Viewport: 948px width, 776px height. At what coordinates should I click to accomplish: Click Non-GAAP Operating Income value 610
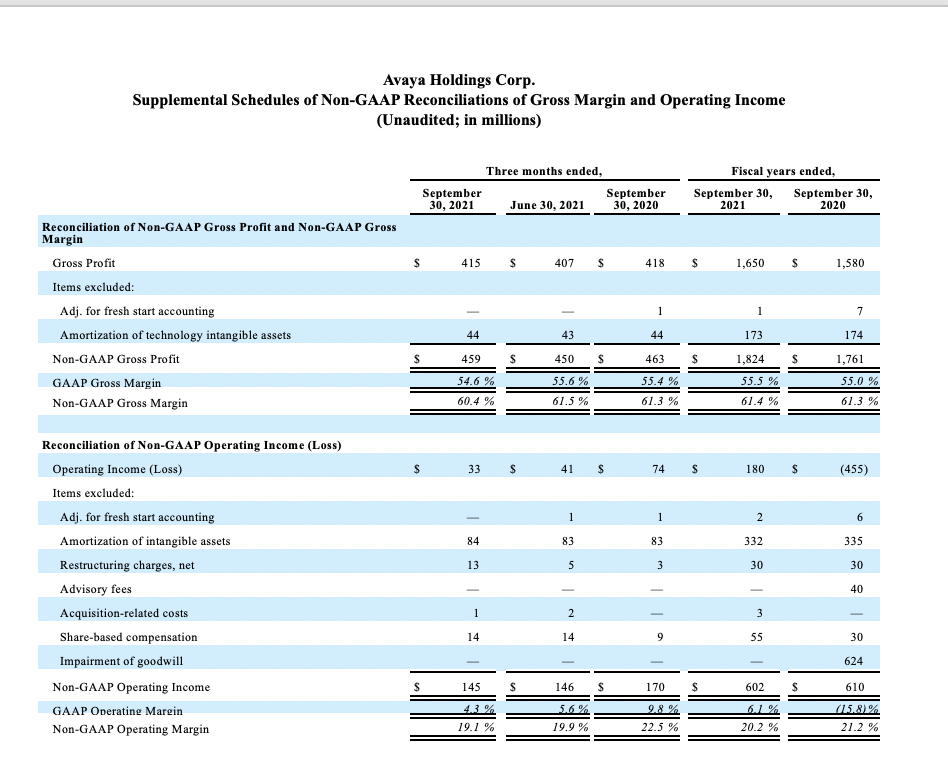click(x=854, y=687)
